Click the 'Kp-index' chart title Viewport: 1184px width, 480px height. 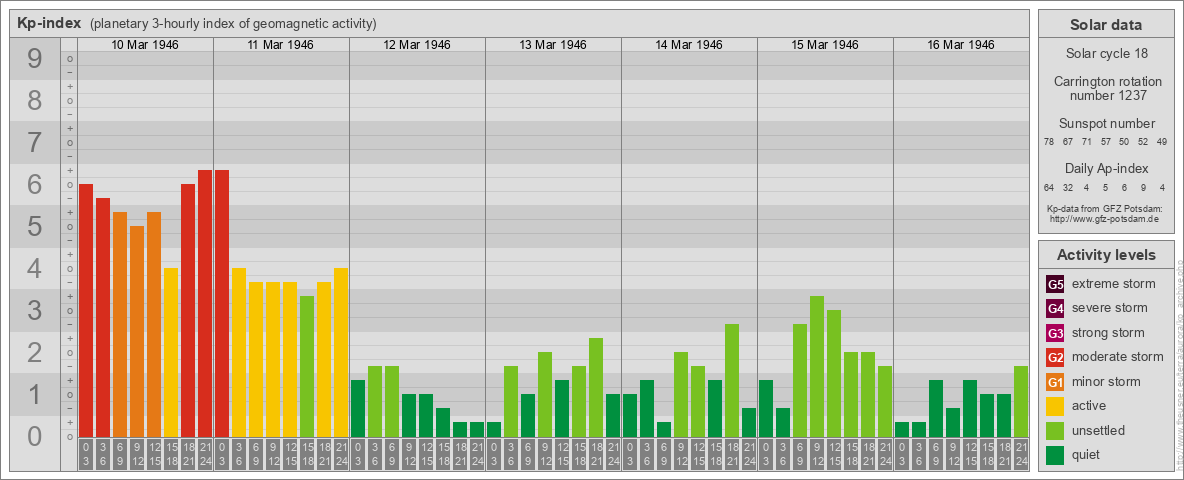tap(49, 23)
